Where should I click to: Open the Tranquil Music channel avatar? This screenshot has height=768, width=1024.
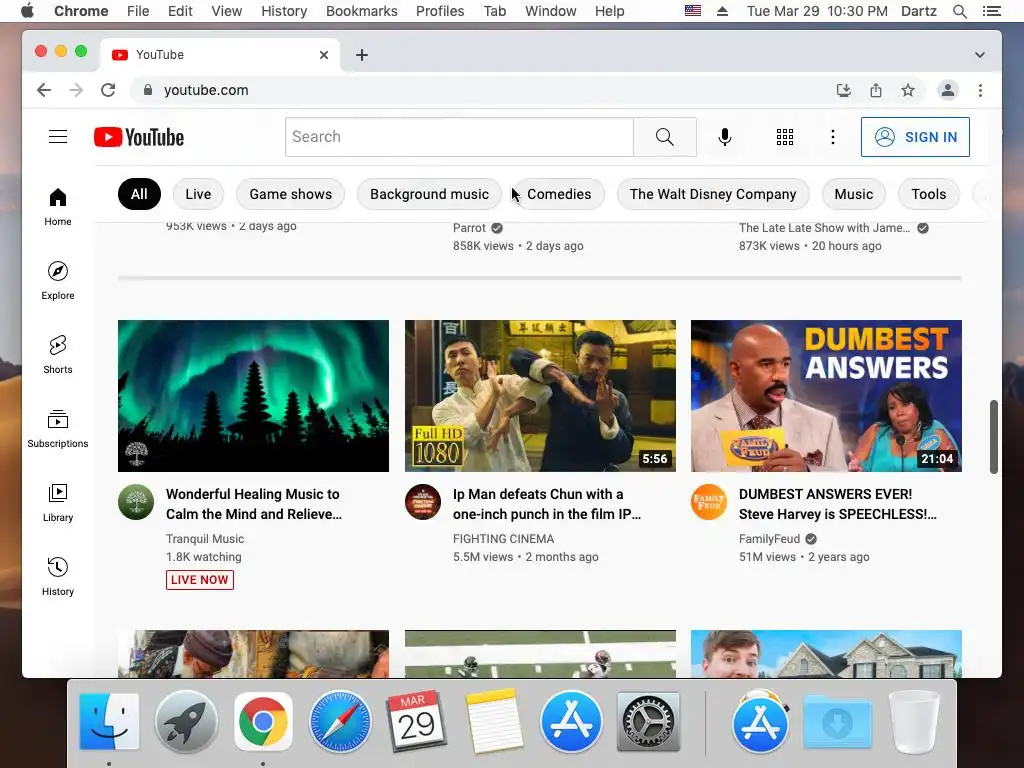[136, 502]
